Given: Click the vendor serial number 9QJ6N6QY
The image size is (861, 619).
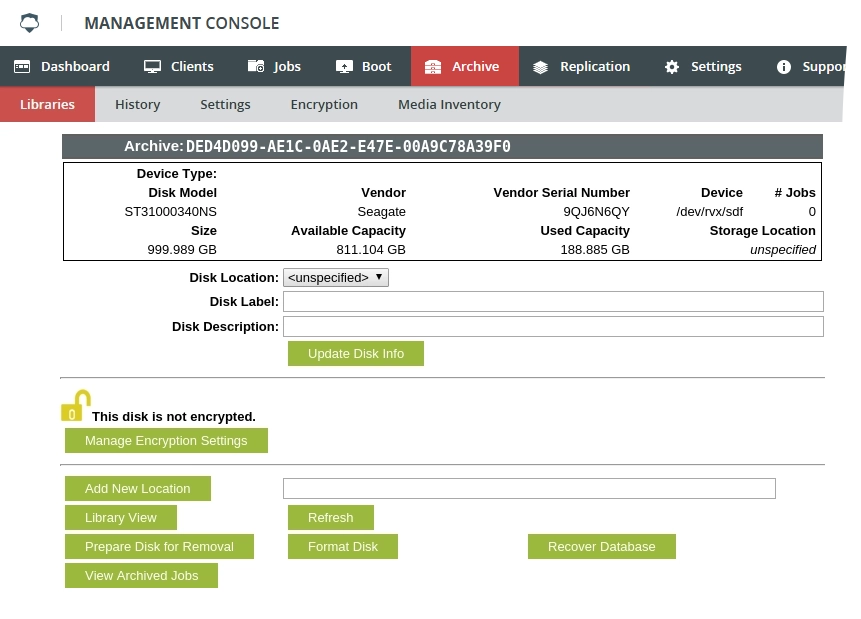Looking at the screenshot, I should [596, 211].
